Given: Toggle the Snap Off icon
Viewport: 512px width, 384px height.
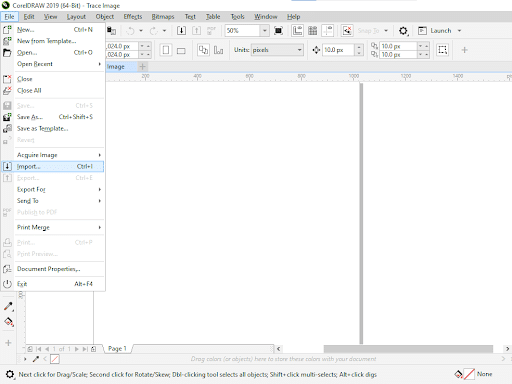Looking at the screenshot, I should point(347,31).
